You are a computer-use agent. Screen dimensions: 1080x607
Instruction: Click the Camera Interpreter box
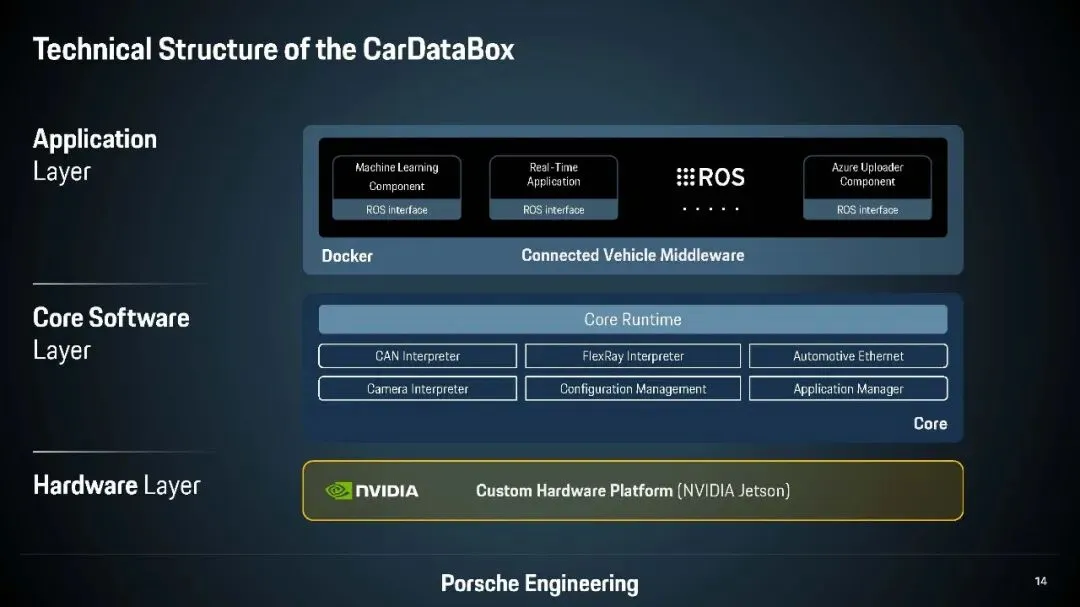coord(417,389)
